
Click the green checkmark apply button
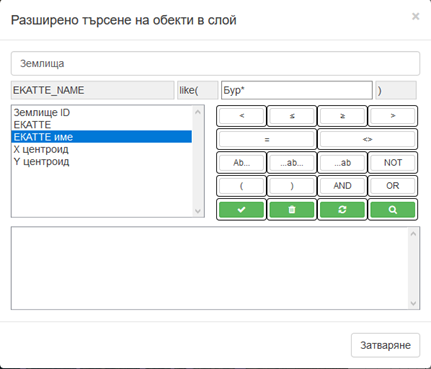coord(241,209)
